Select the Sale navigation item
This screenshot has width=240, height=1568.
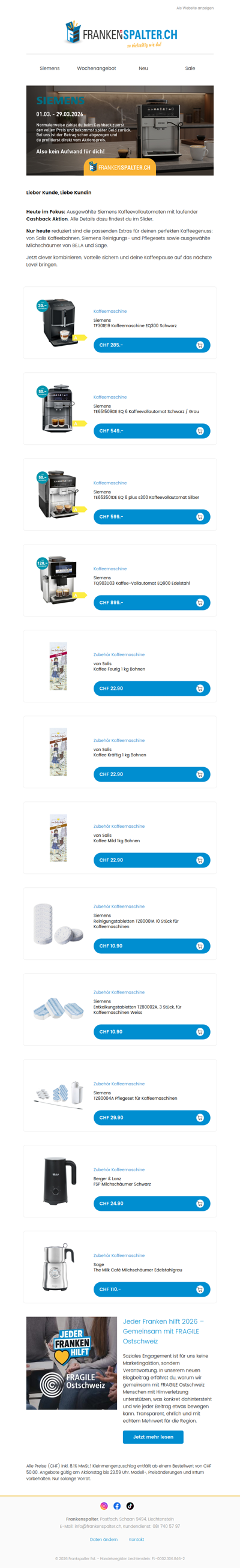[190, 68]
